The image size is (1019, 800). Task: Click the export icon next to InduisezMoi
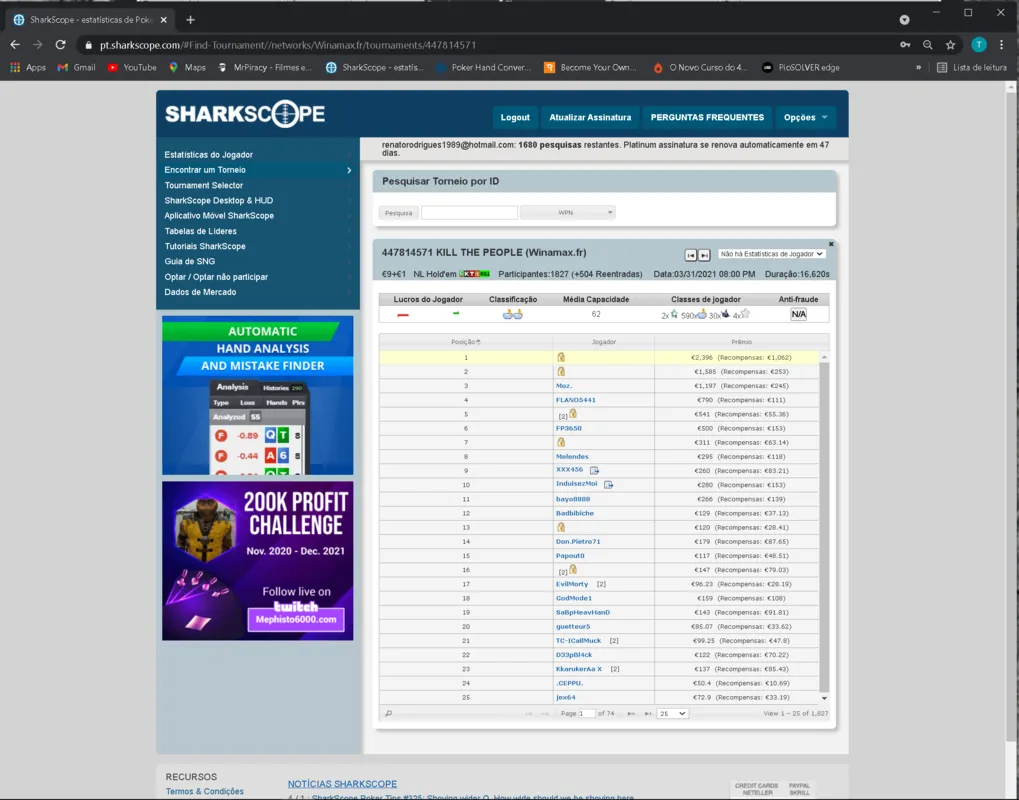point(608,484)
